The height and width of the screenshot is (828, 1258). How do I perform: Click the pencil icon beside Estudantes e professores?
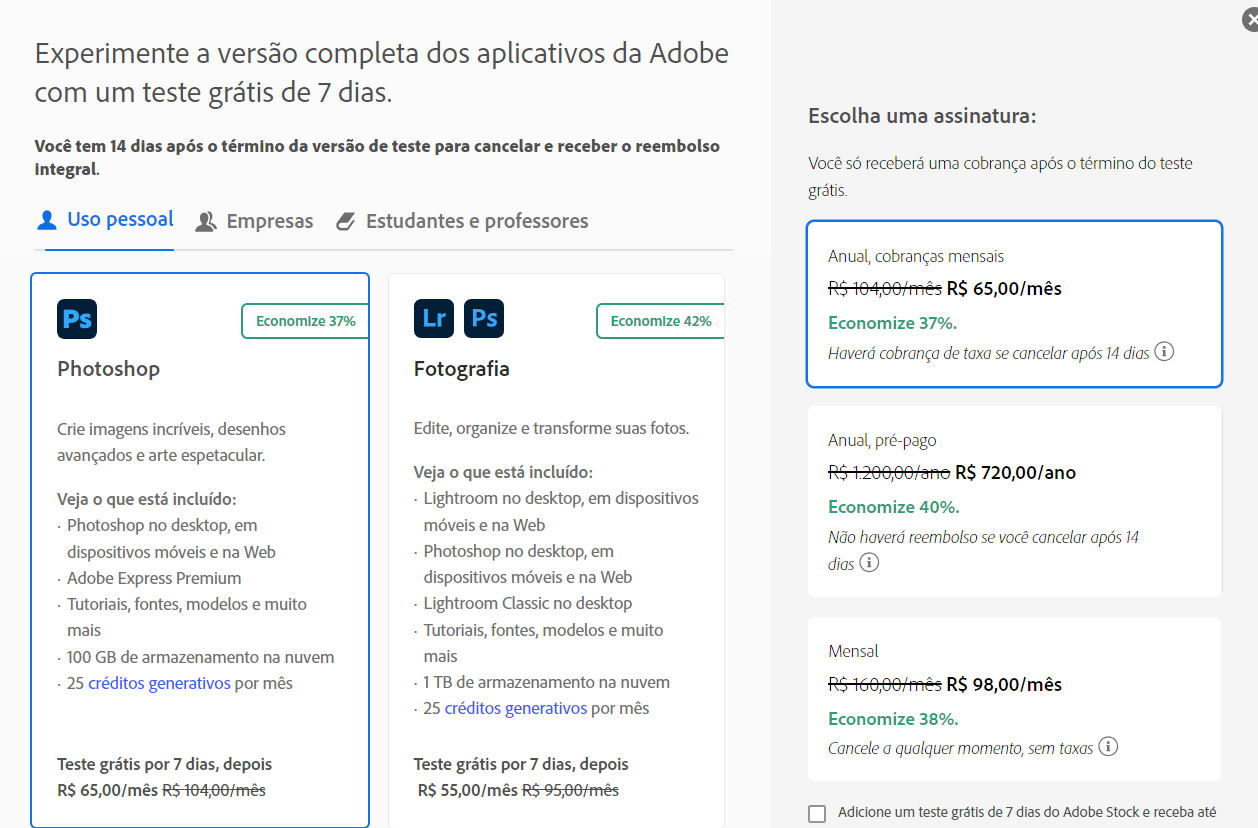click(348, 220)
